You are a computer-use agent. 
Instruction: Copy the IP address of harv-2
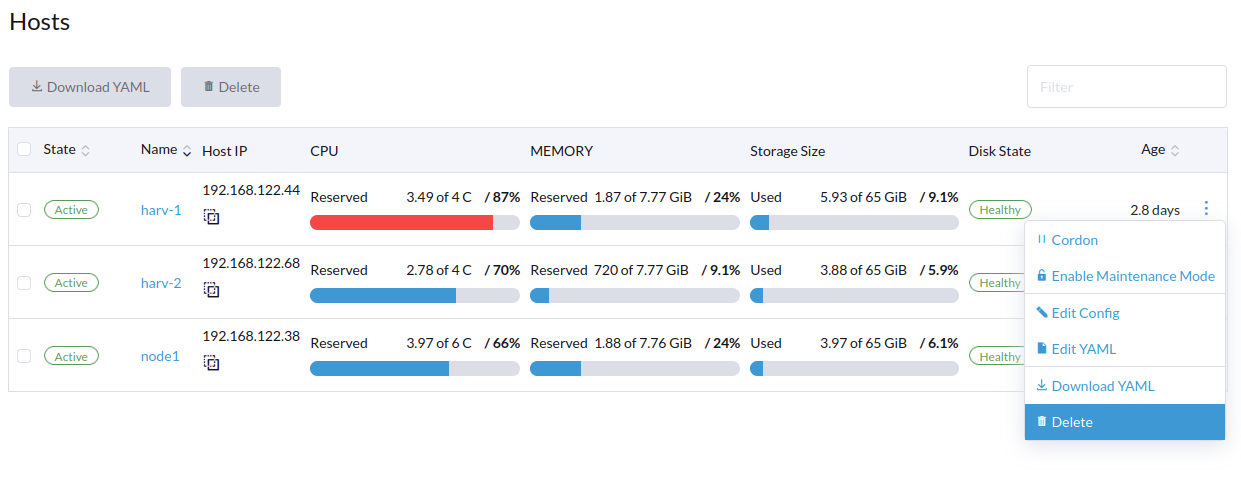(x=211, y=289)
